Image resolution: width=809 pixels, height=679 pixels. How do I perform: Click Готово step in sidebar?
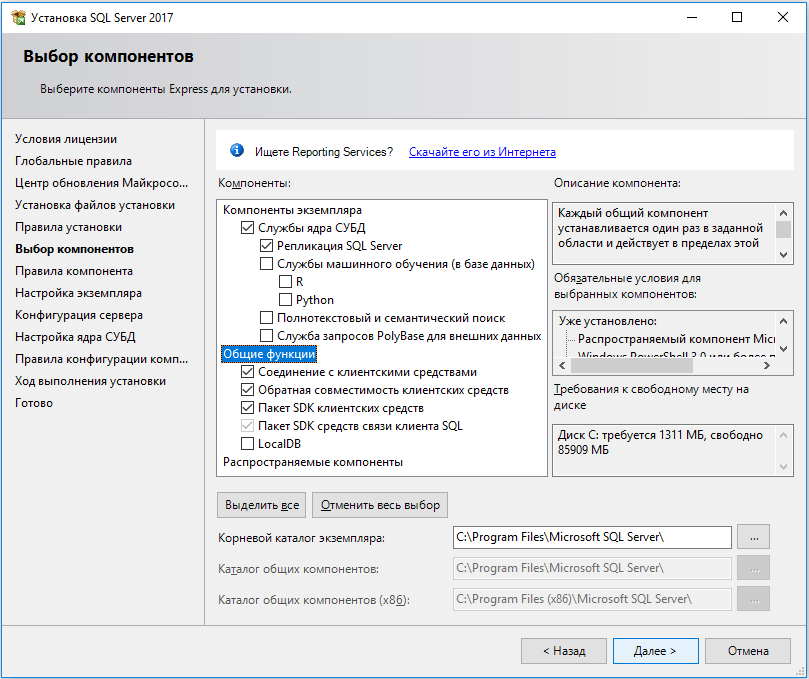[x=34, y=403]
